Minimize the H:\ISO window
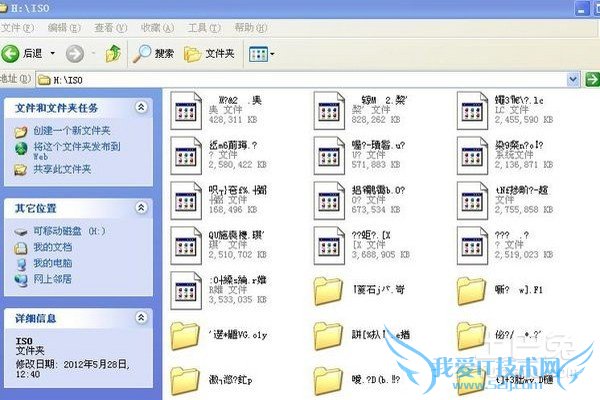The width and height of the screenshot is (600, 400). (x=582, y=9)
